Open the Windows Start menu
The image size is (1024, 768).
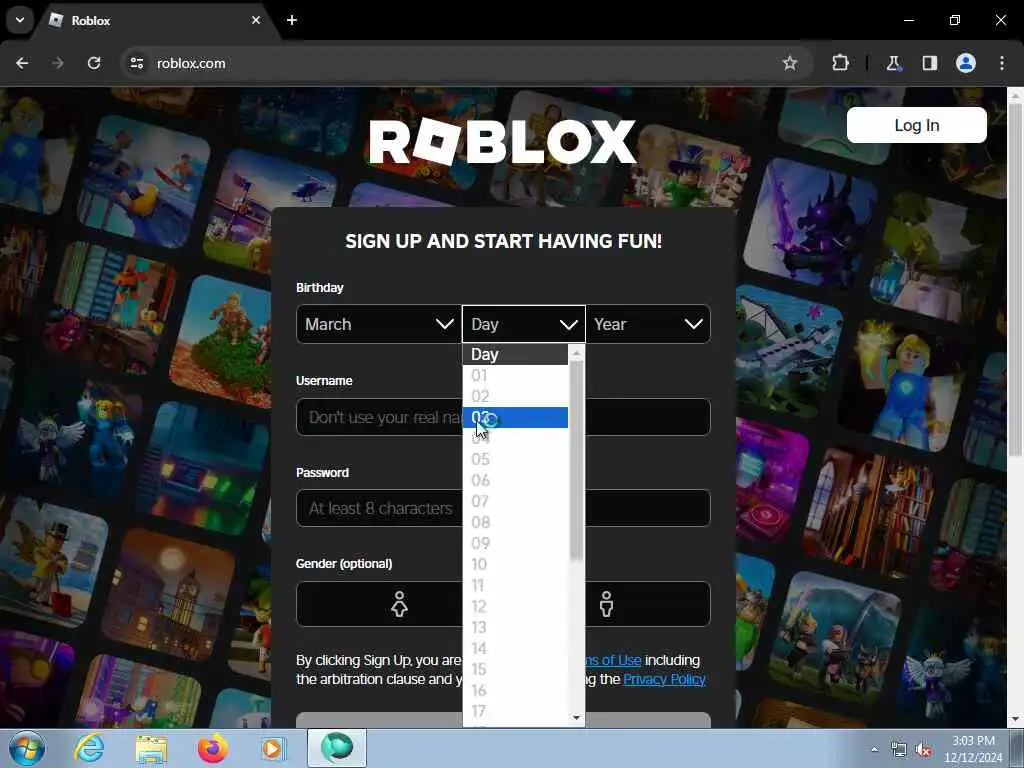(26, 748)
